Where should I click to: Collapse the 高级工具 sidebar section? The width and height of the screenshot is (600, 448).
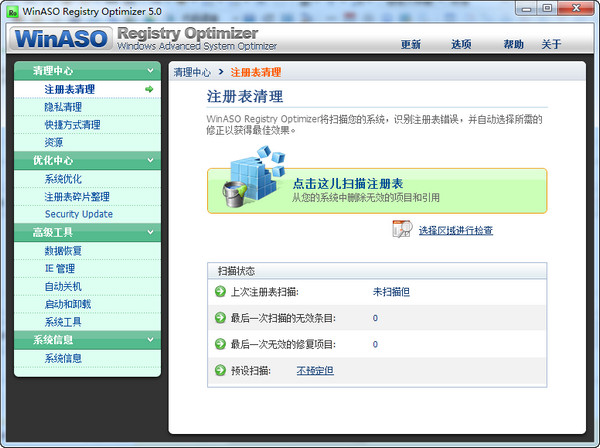click(150, 232)
